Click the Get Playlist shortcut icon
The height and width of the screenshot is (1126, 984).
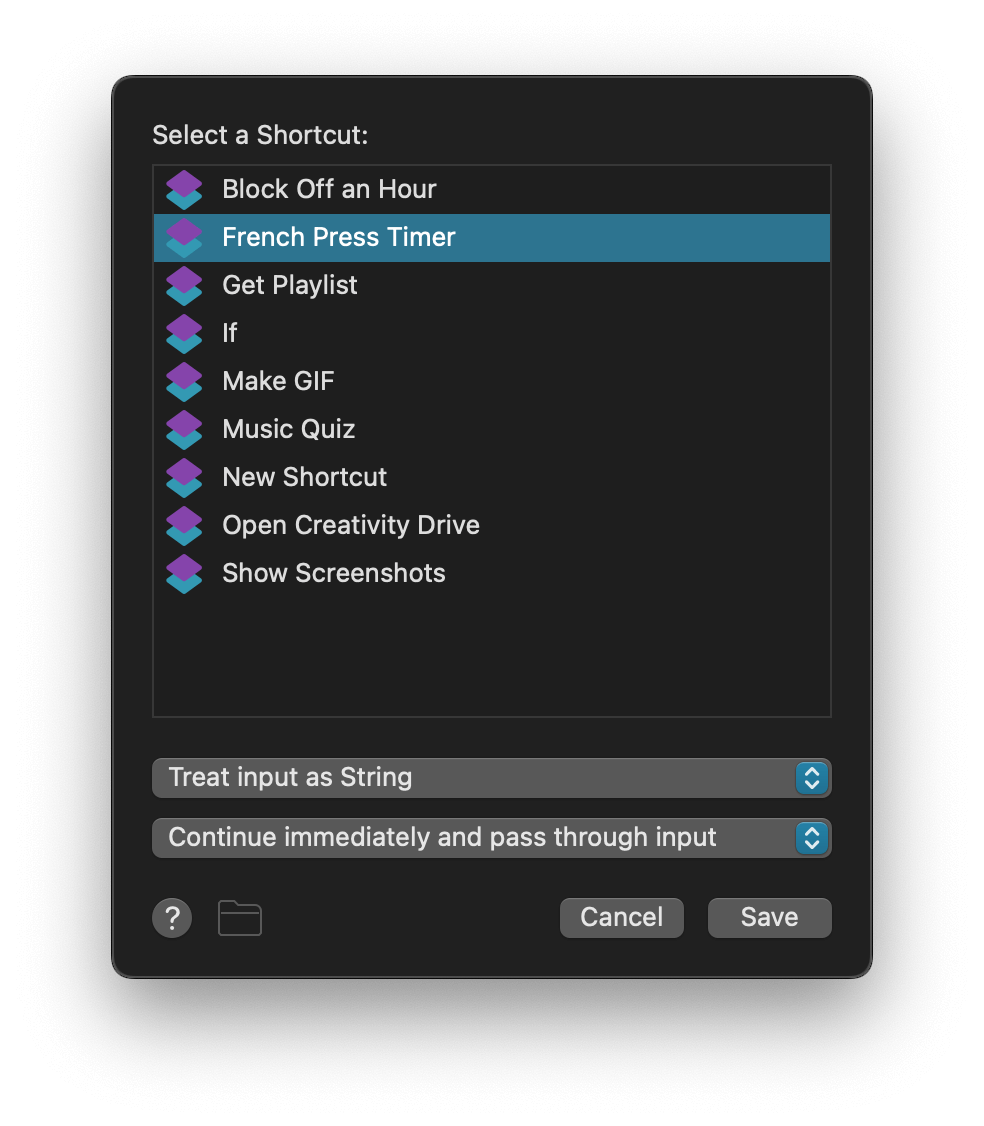[x=184, y=285]
